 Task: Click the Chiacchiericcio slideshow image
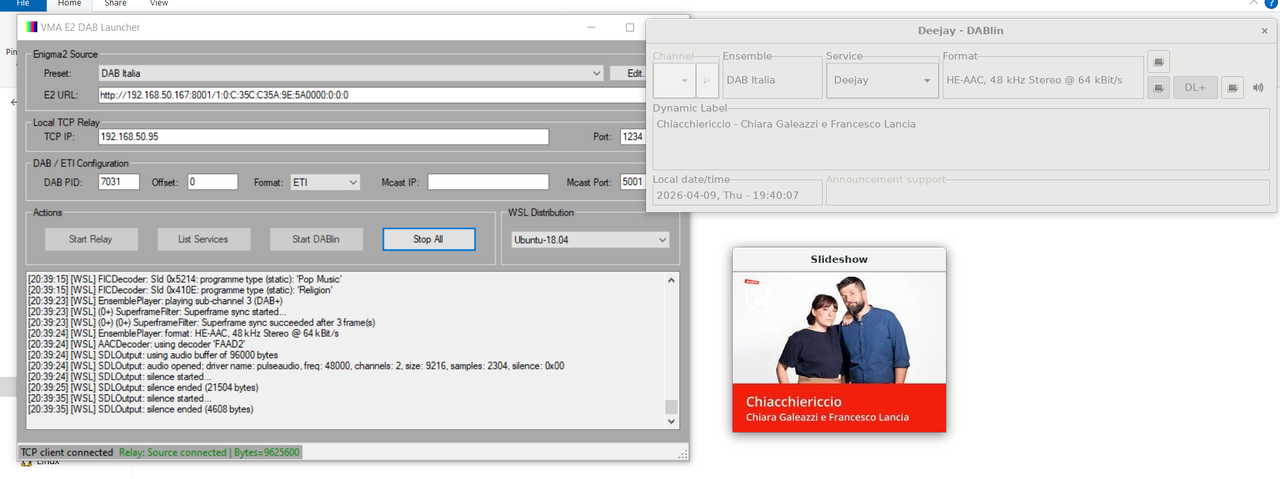pyautogui.click(x=839, y=352)
